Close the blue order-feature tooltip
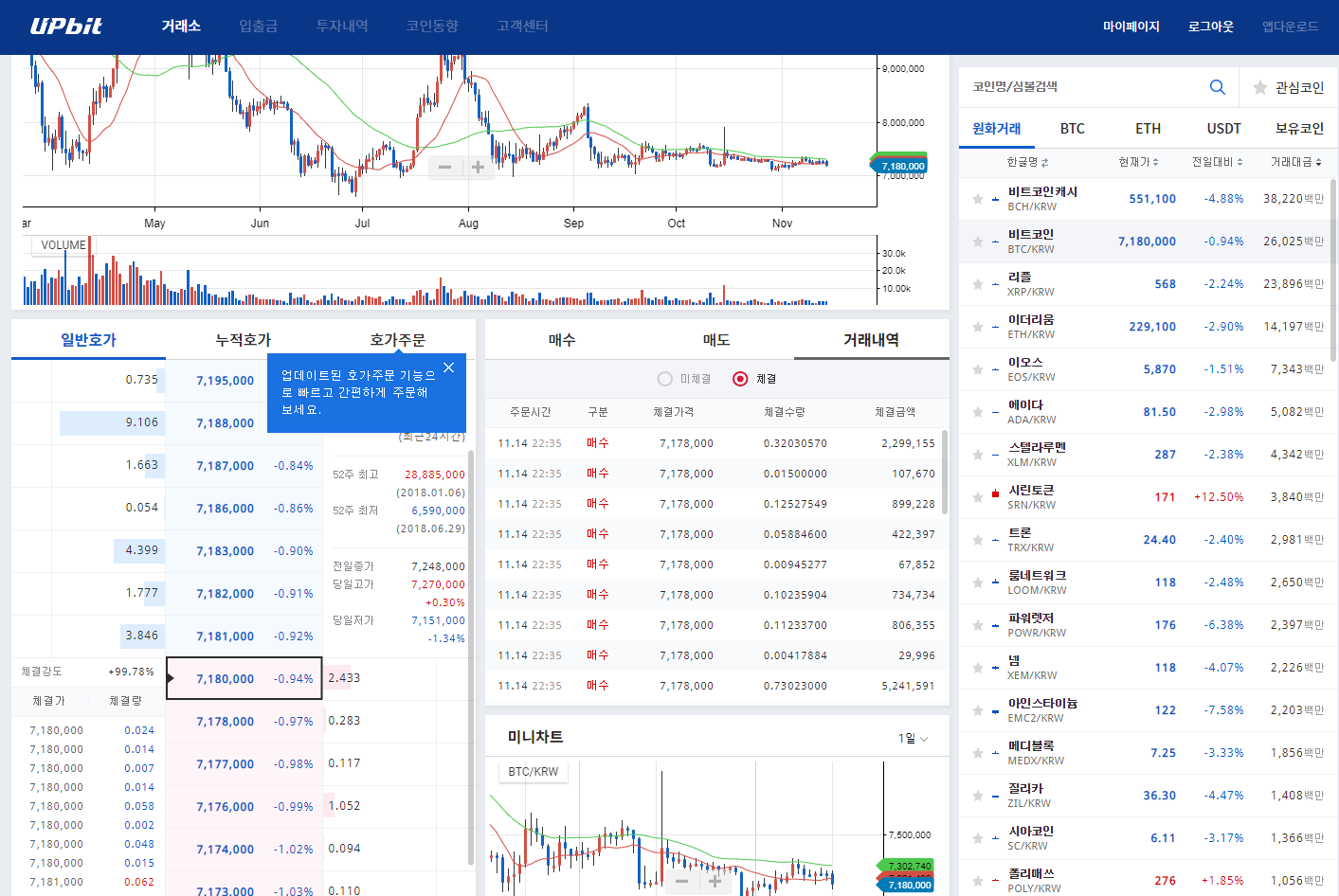Image resolution: width=1339 pixels, height=896 pixels. 448,367
